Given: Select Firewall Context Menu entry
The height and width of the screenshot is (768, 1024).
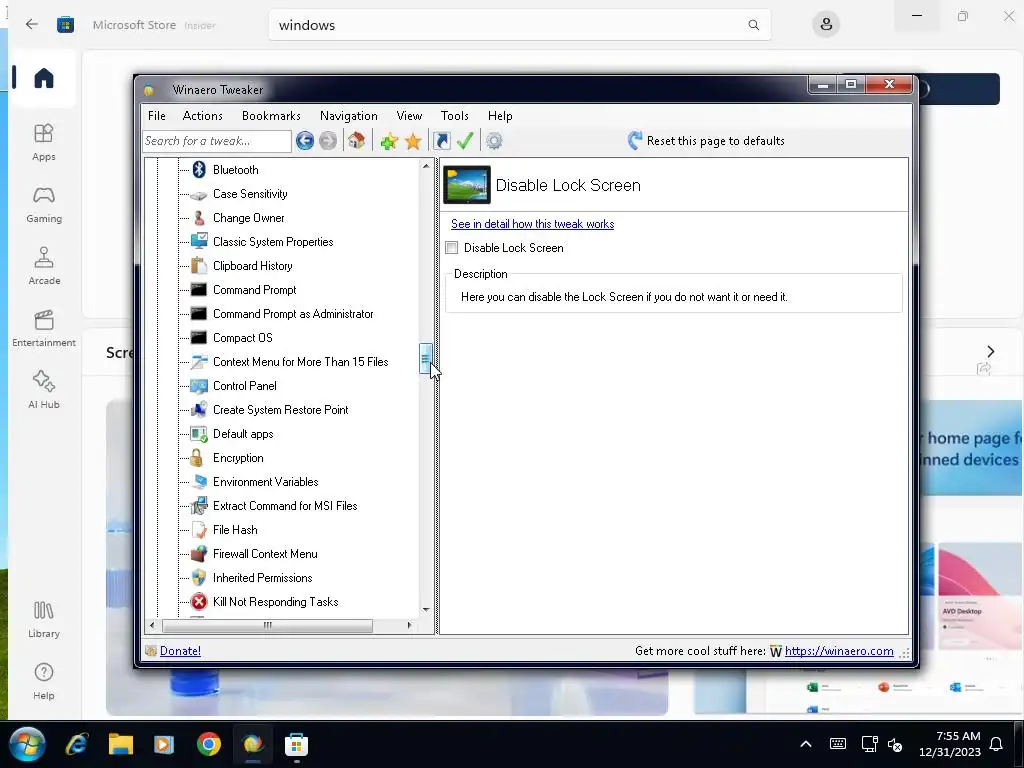Looking at the screenshot, I should [x=264, y=554].
